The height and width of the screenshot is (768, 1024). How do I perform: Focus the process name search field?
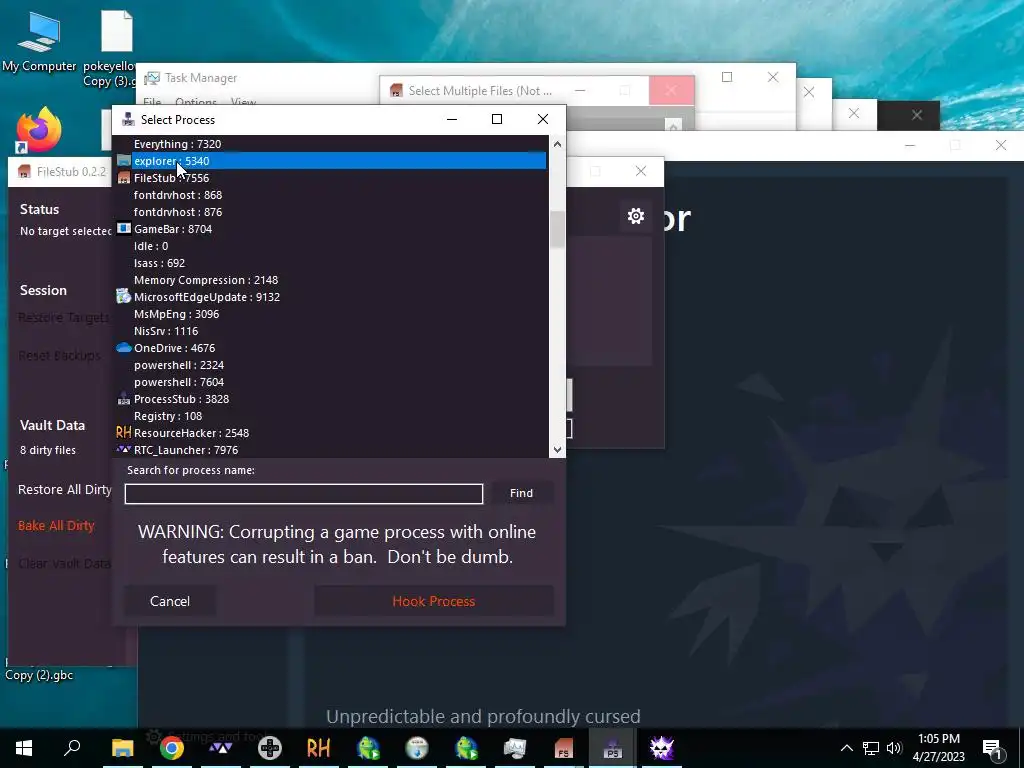pos(304,494)
